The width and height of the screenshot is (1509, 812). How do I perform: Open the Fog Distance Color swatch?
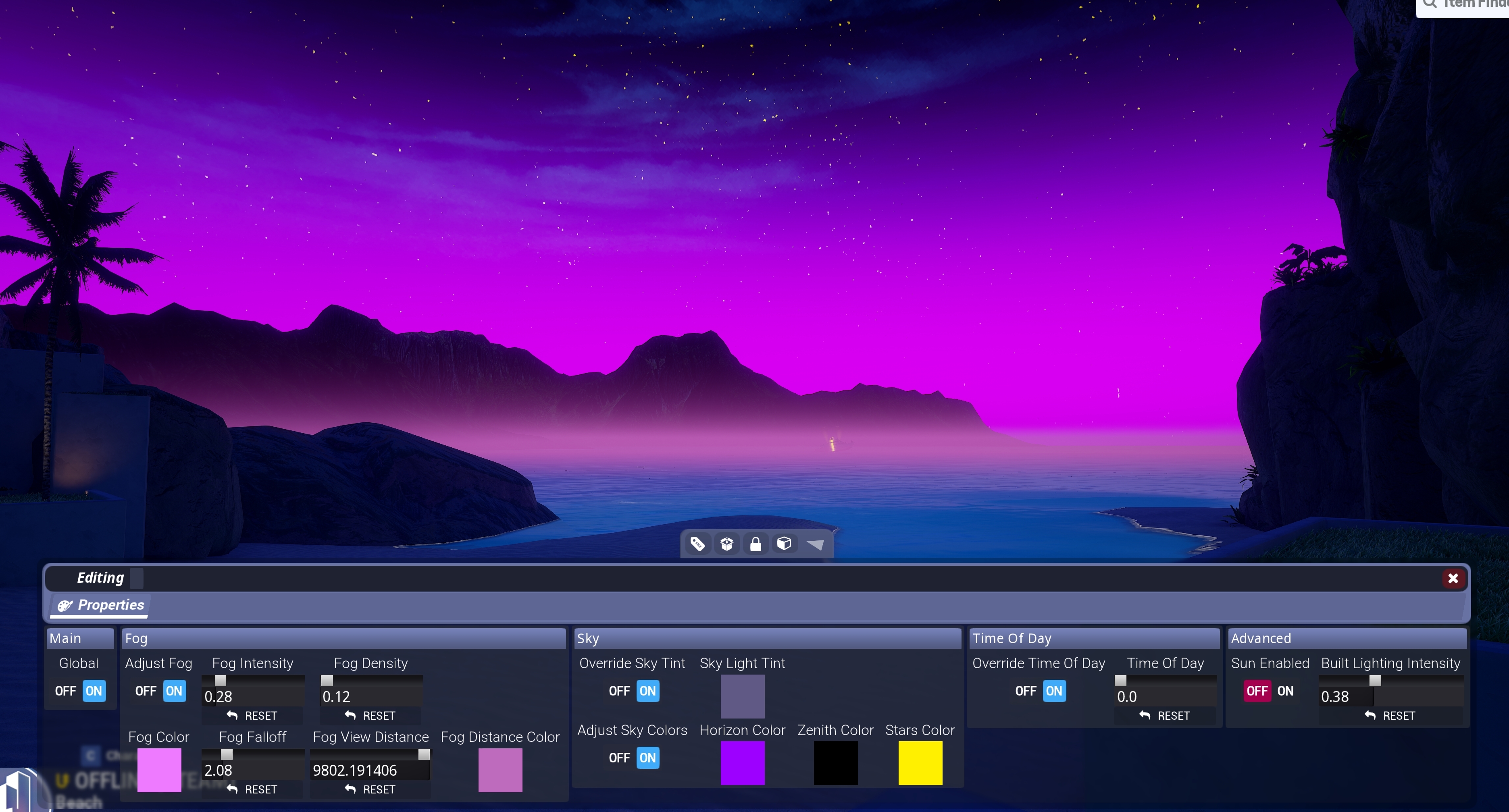(500, 770)
